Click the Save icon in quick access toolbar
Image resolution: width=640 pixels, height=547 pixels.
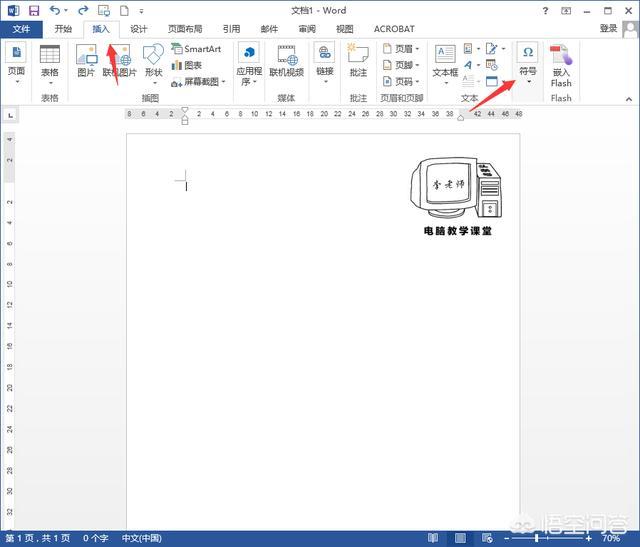point(34,10)
